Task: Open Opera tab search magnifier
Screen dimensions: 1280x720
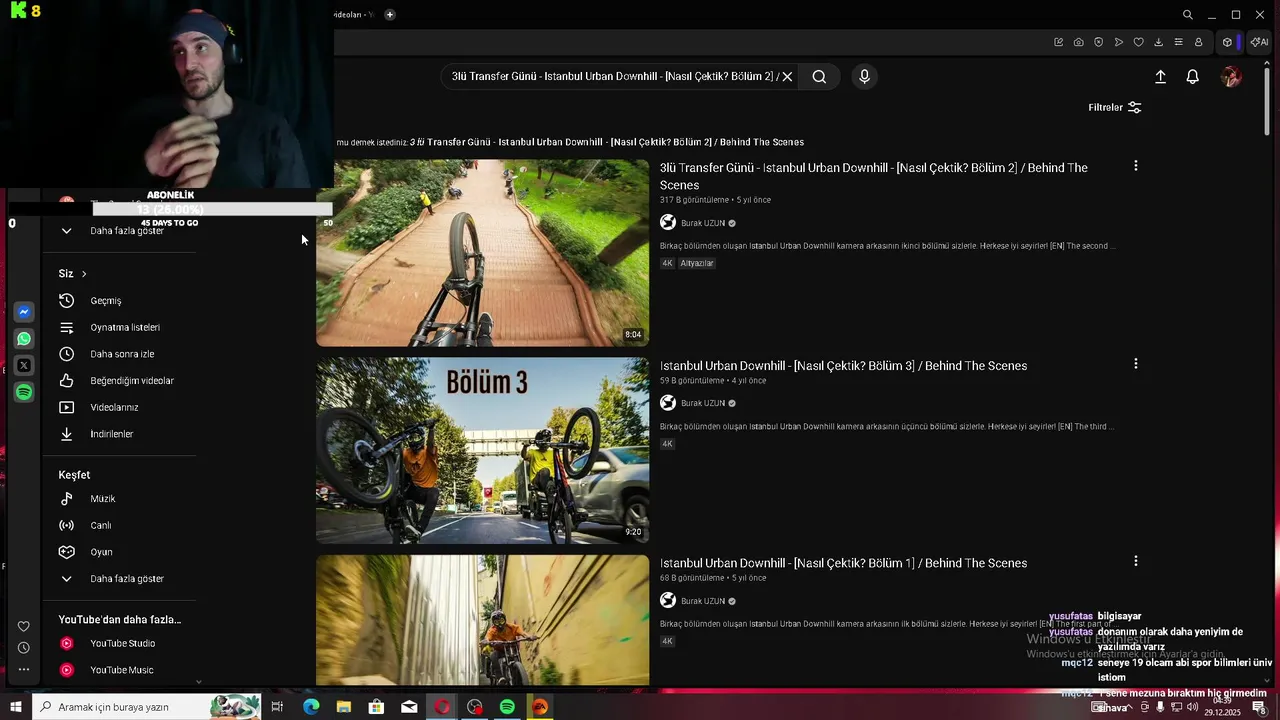Action: tap(1187, 15)
